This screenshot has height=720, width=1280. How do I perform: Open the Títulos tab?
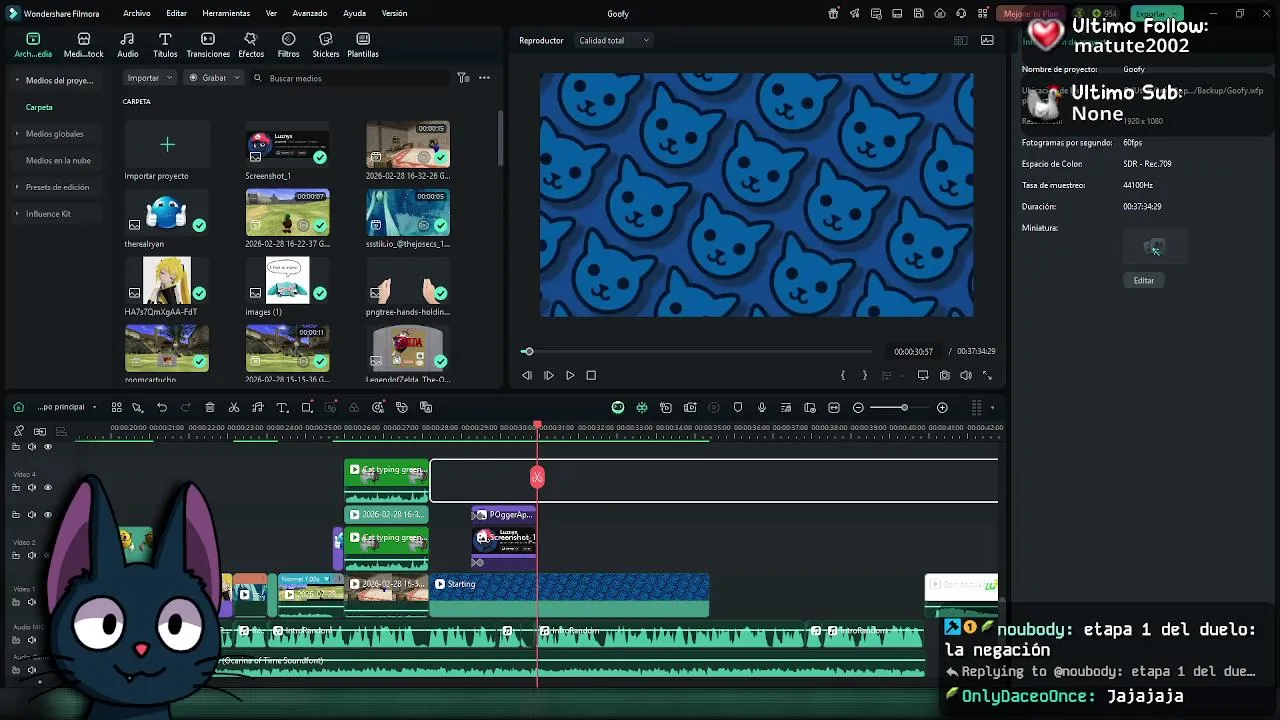tap(165, 45)
